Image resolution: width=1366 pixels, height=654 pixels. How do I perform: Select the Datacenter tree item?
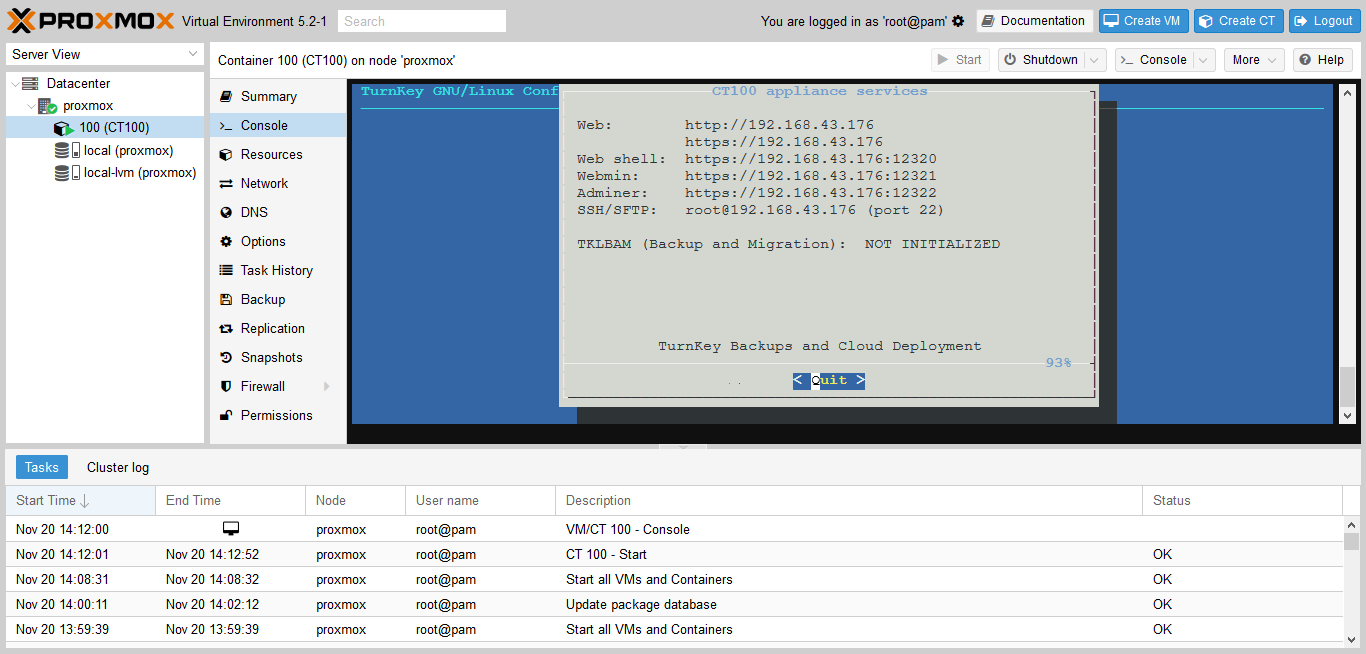click(x=78, y=84)
